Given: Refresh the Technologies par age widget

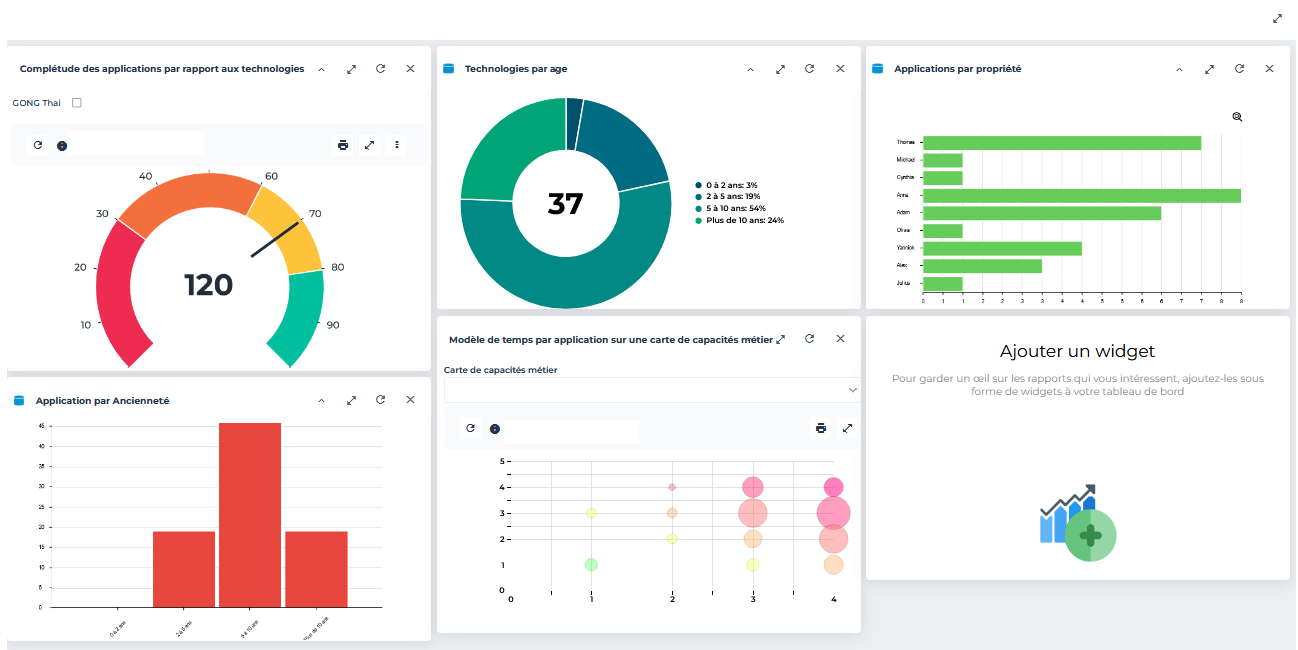Looking at the screenshot, I should pos(810,69).
